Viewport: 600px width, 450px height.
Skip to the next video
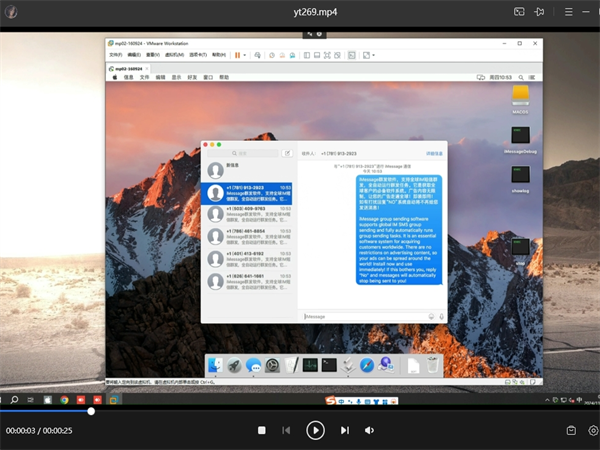[x=345, y=430]
